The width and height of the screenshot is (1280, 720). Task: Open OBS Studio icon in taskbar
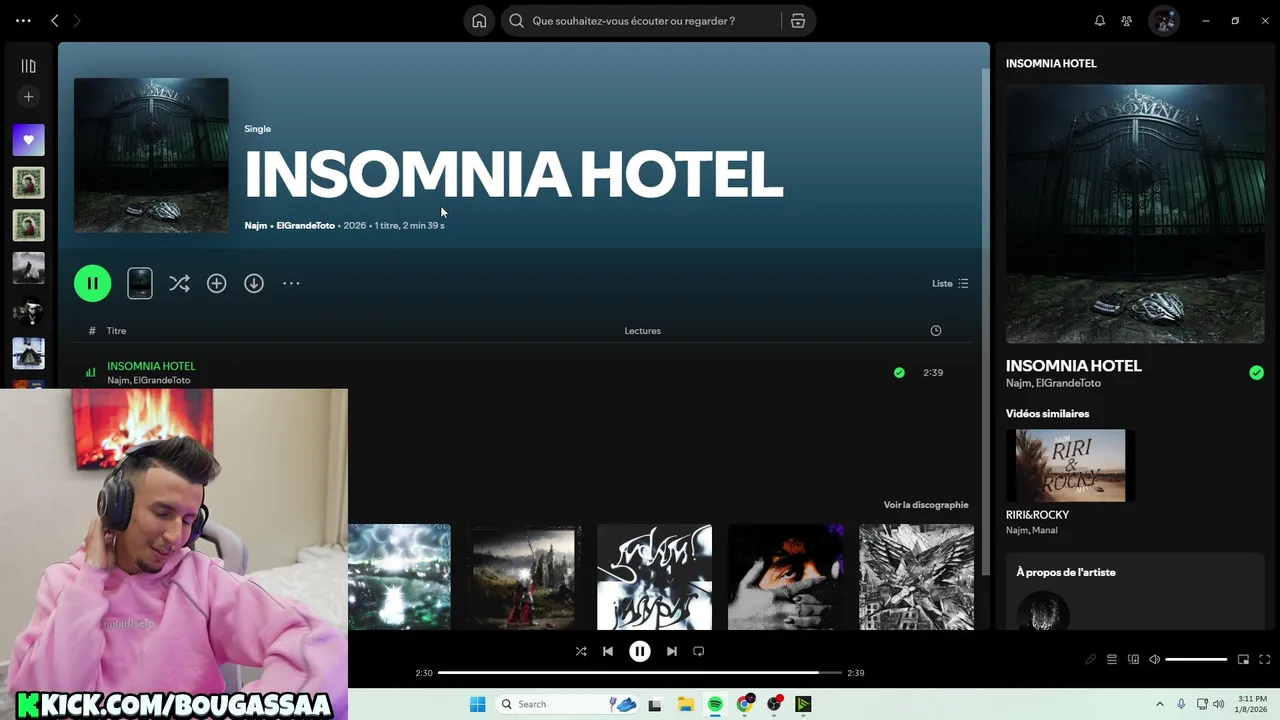pyautogui.click(x=774, y=704)
